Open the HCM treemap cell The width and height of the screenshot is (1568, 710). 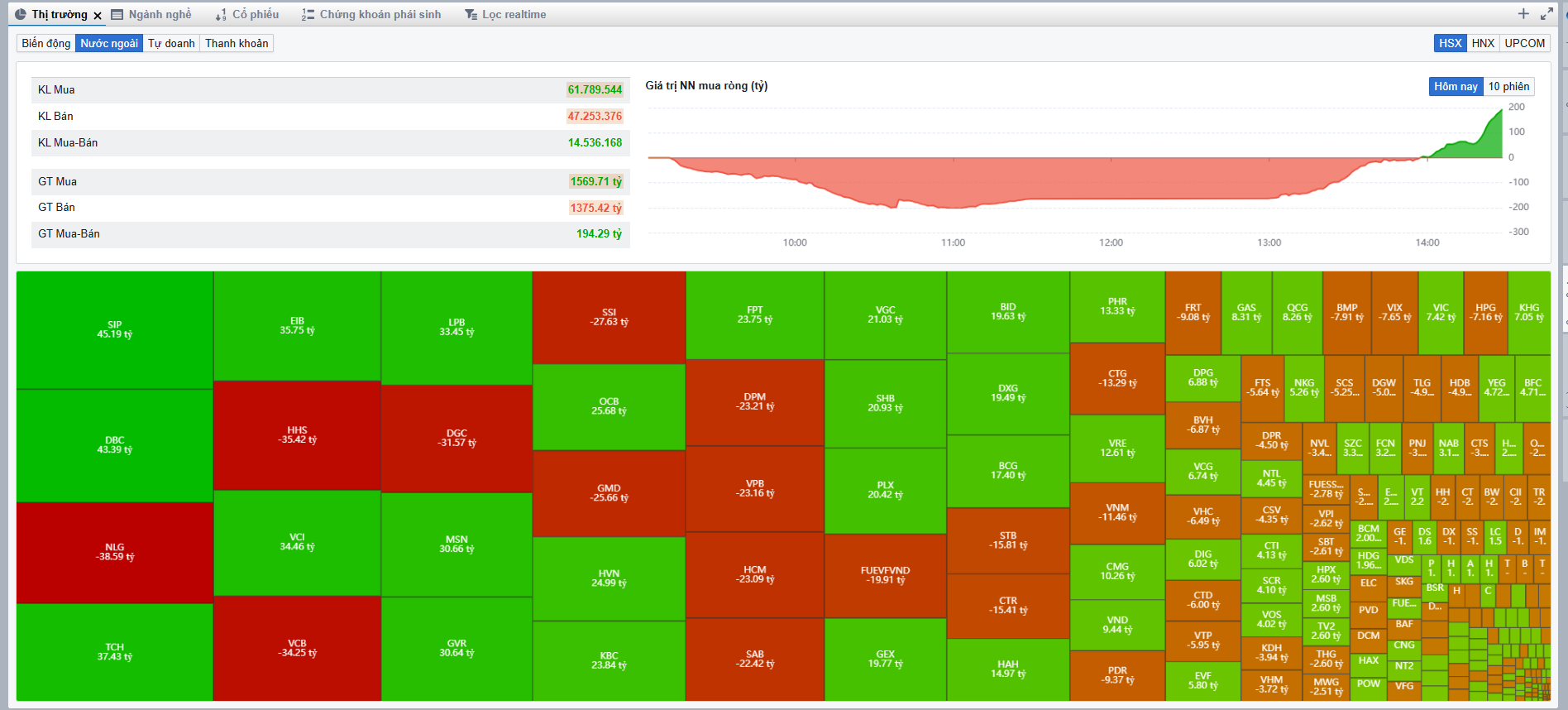coord(755,575)
